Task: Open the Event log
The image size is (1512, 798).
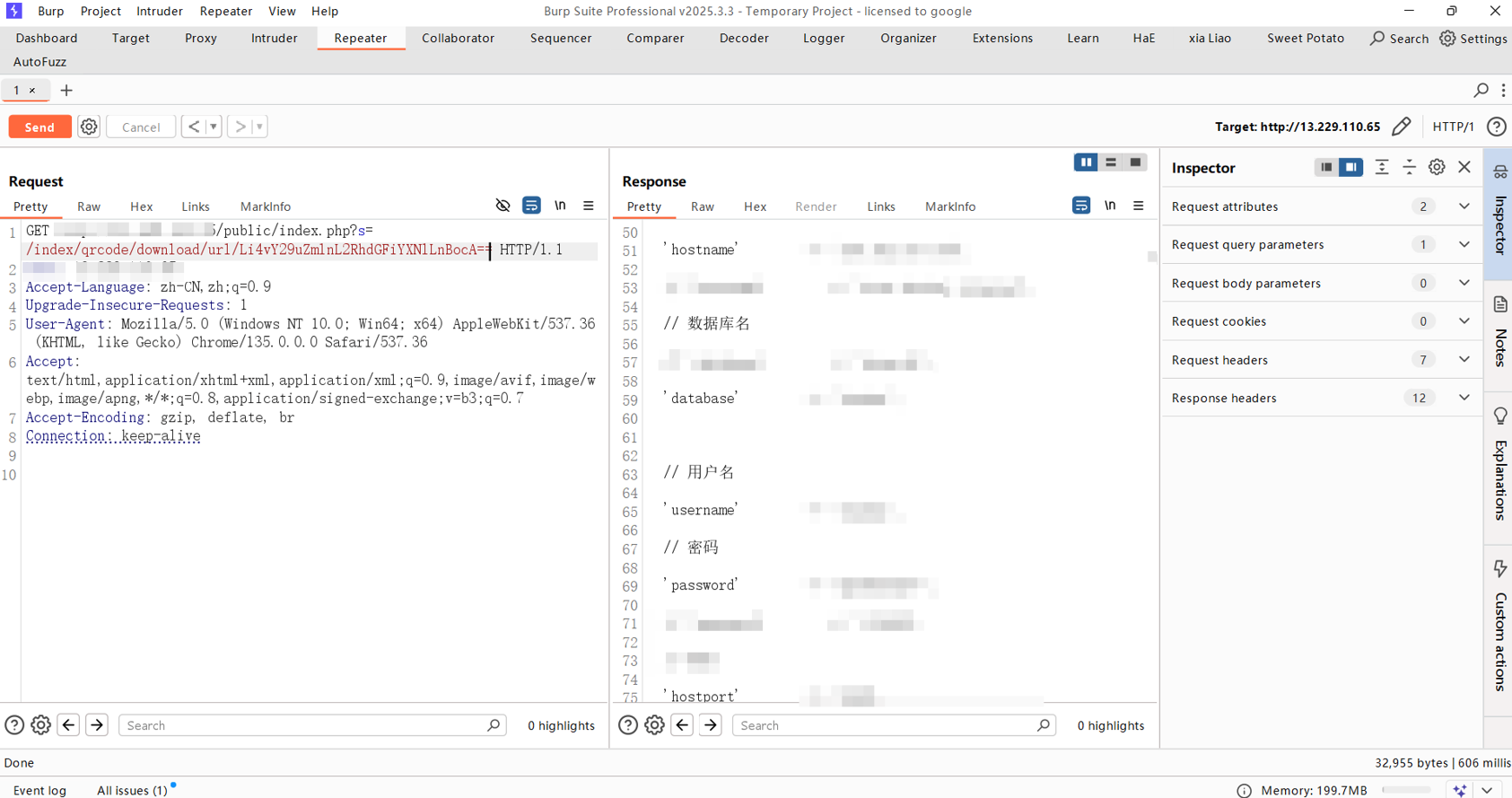Action: (40, 790)
